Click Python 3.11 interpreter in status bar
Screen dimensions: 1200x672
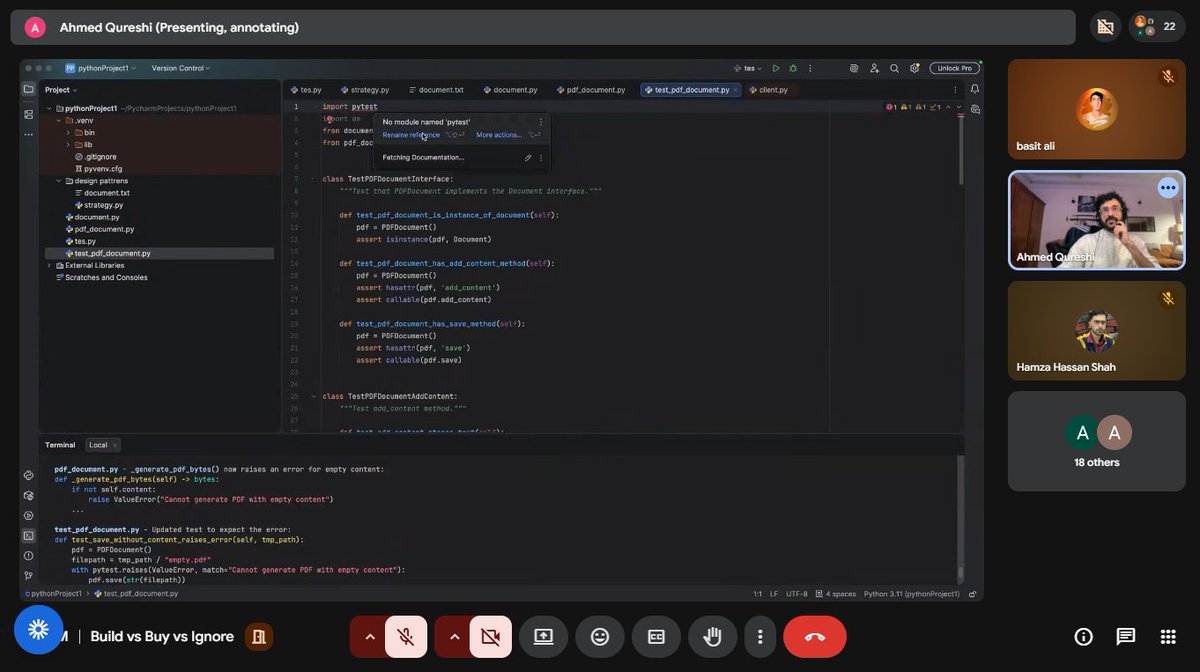pos(912,593)
